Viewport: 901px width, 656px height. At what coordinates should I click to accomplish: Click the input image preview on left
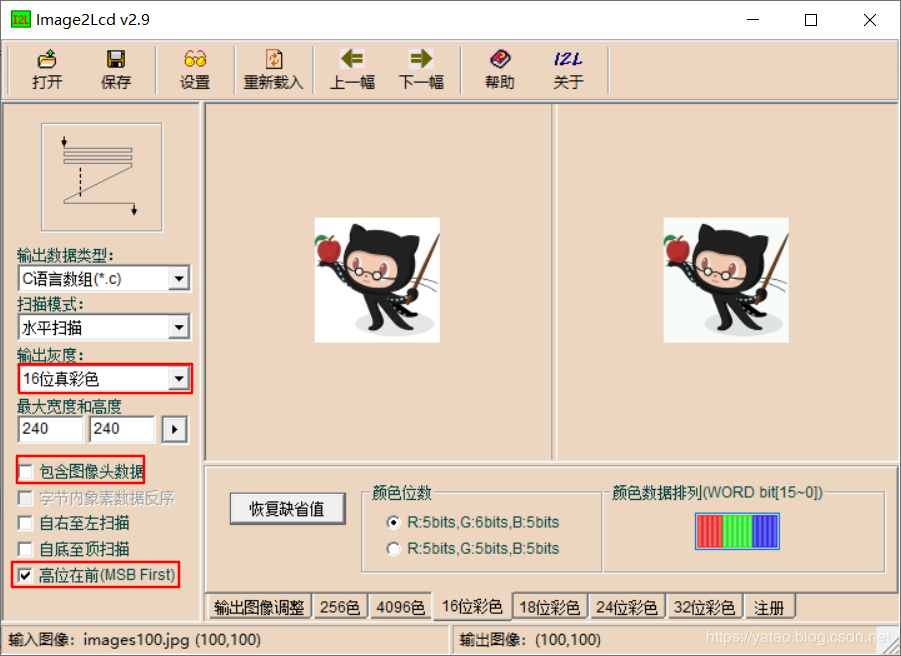pos(377,280)
